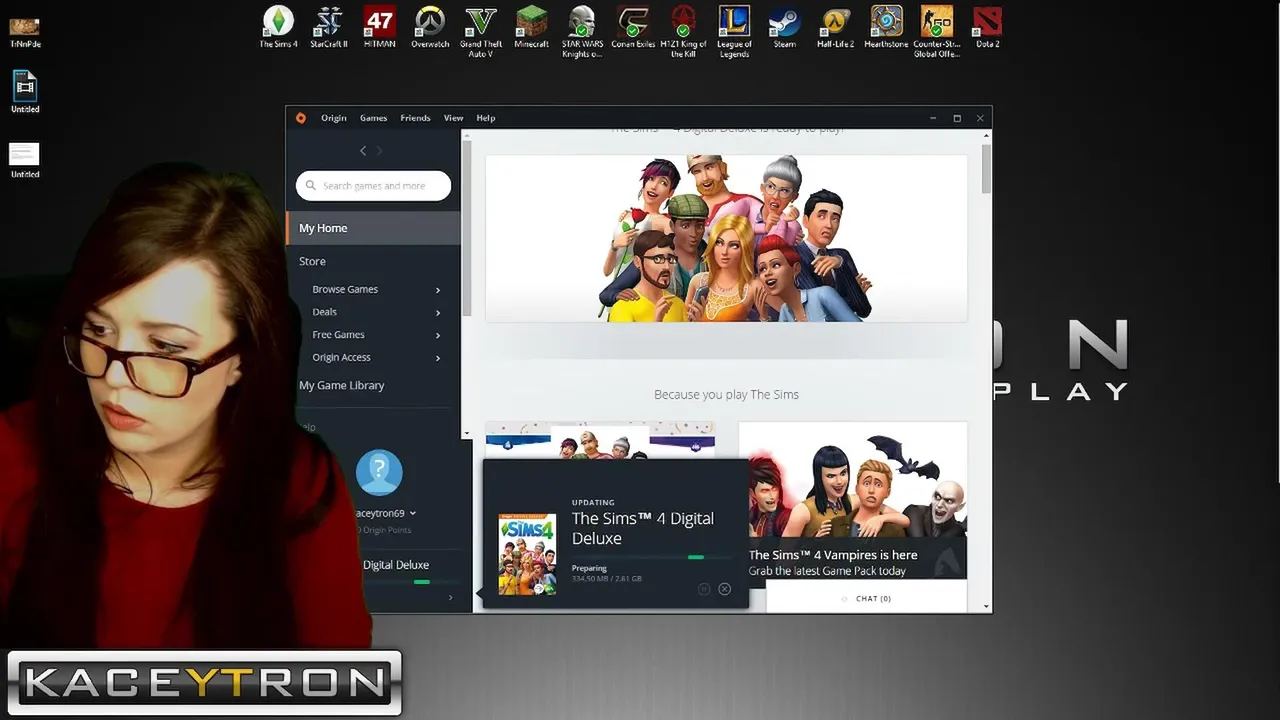Launch the StarCraft II desktop icon
Viewport: 1280px width, 720px height.
pos(329,27)
